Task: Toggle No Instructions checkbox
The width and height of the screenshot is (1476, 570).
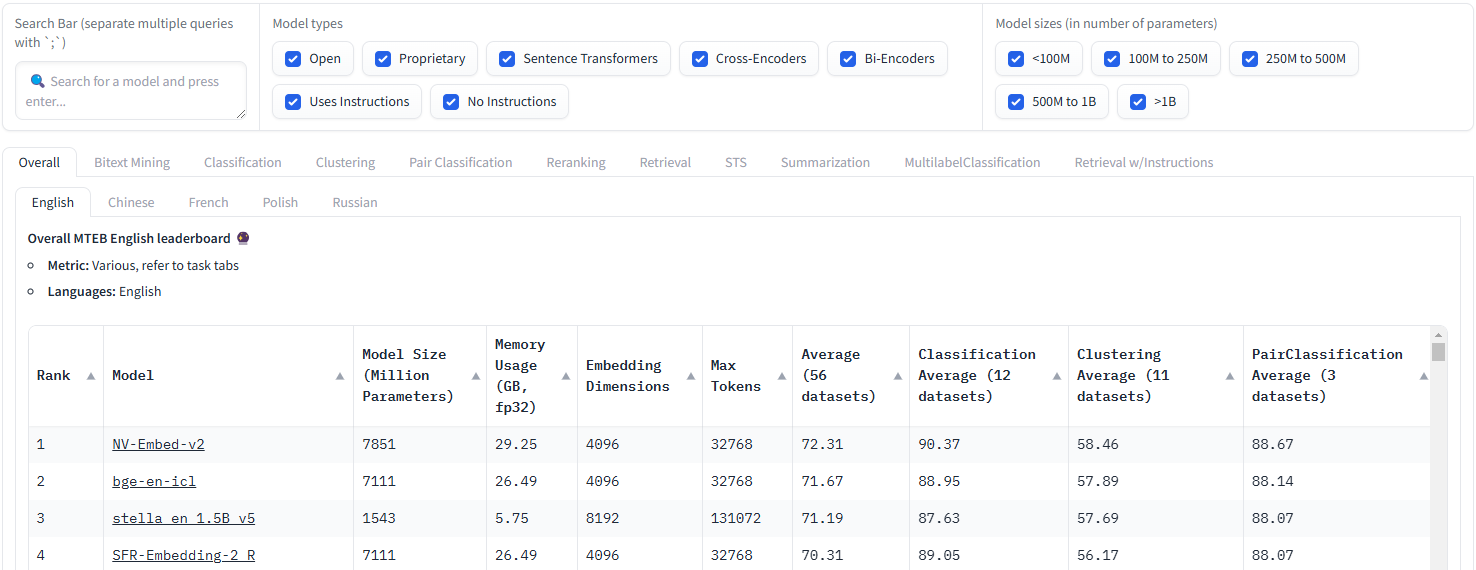Action: (x=451, y=102)
